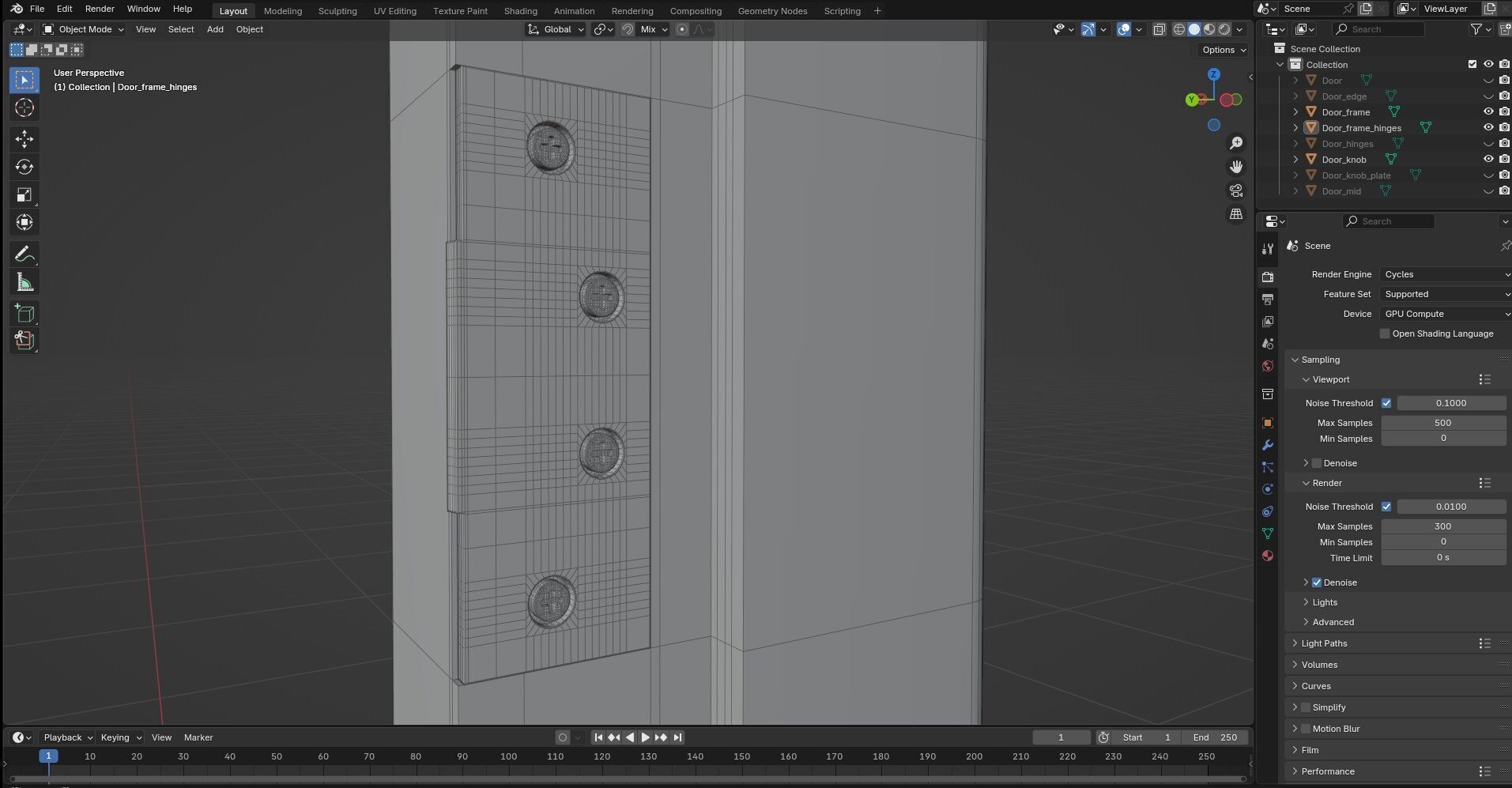The width and height of the screenshot is (1512, 788).
Task: Open World properties tab
Action: coord(1268,366)
